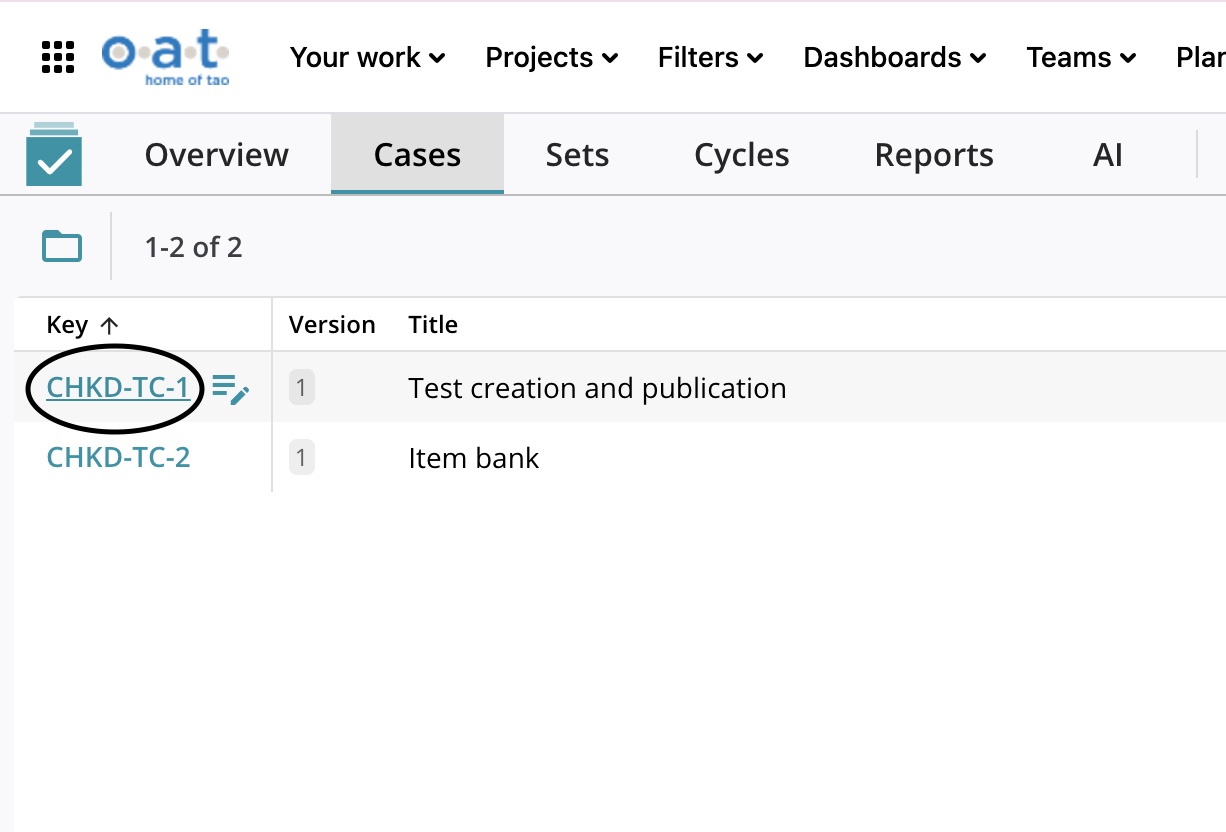This screenshot has width=1226, height=832.
Task: Open test case CHKD-TC-2 link
Action: [x=118, y=458]
